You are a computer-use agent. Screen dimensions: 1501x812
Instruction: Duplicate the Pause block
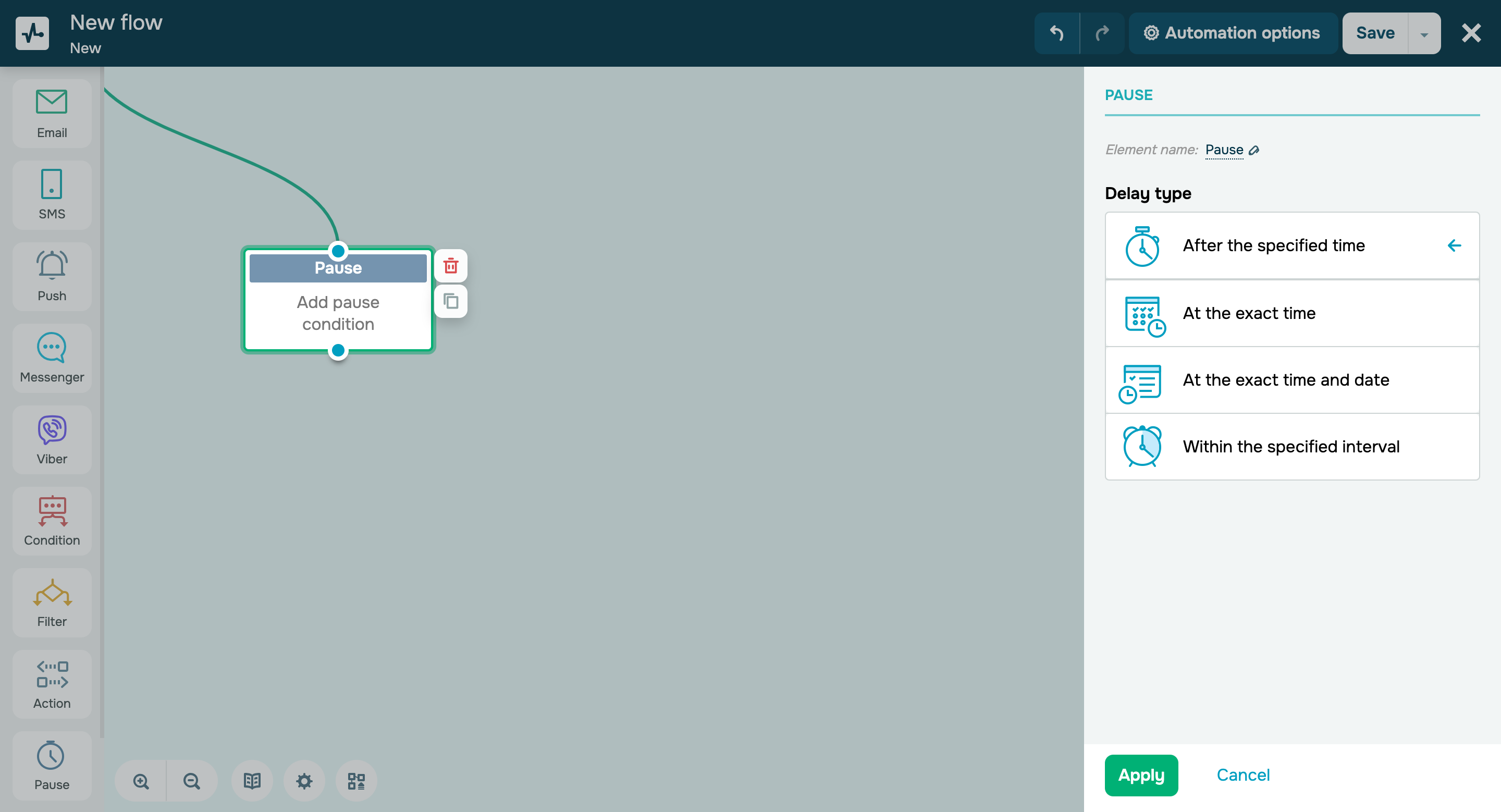pos(450,301)
